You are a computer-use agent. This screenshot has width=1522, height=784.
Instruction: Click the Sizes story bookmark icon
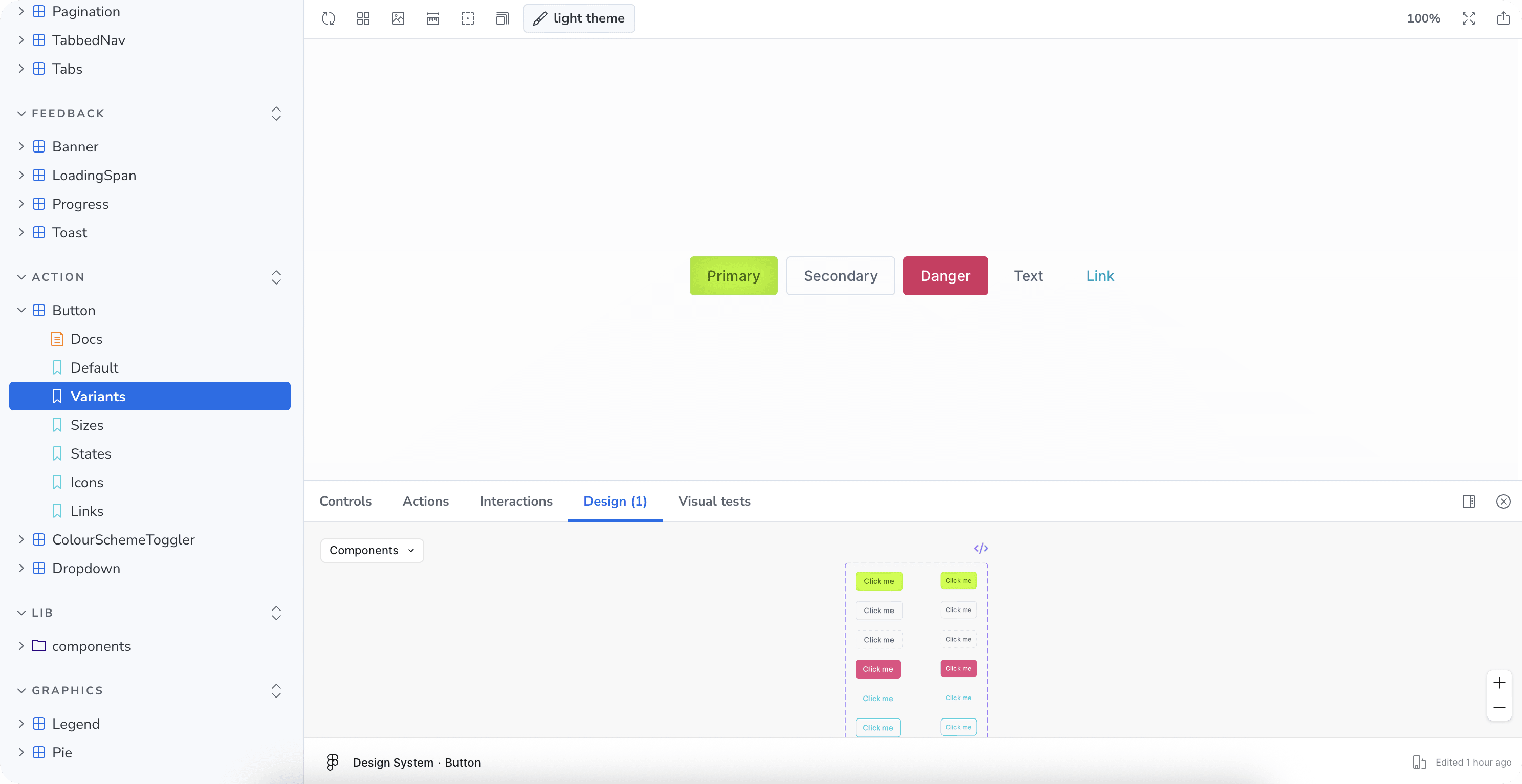click(57, 425)
